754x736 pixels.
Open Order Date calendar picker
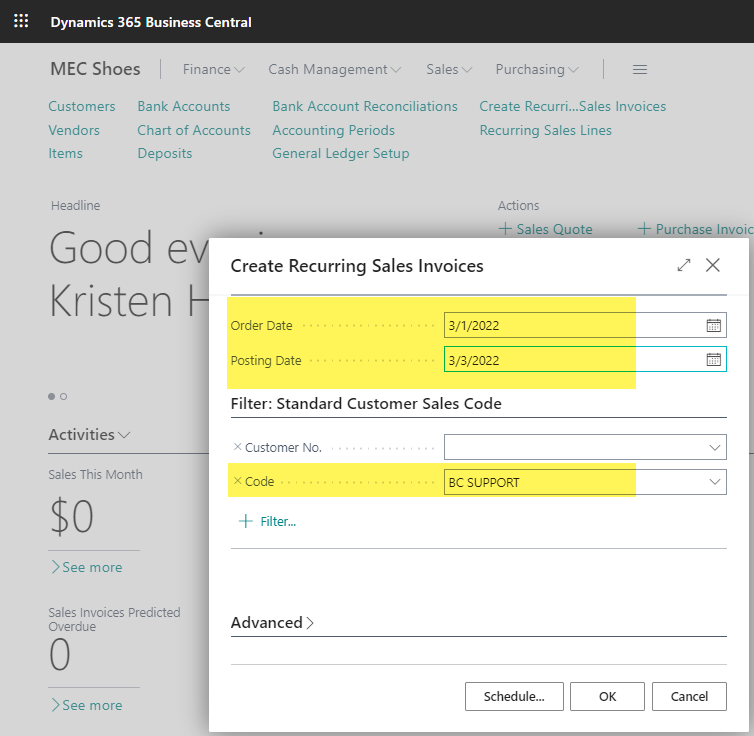[713, 325]
